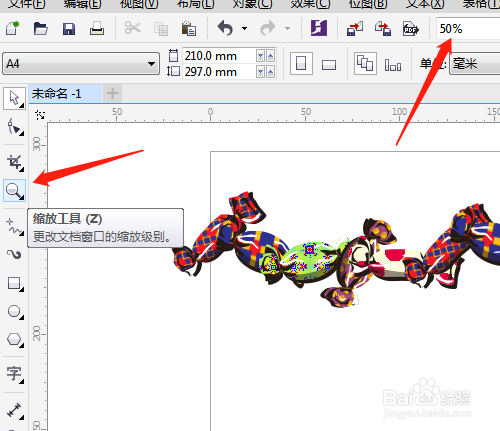Image resolution: width=500 pixels, height=431 pixels.
Task: Undo the last action
Action: 225,28
